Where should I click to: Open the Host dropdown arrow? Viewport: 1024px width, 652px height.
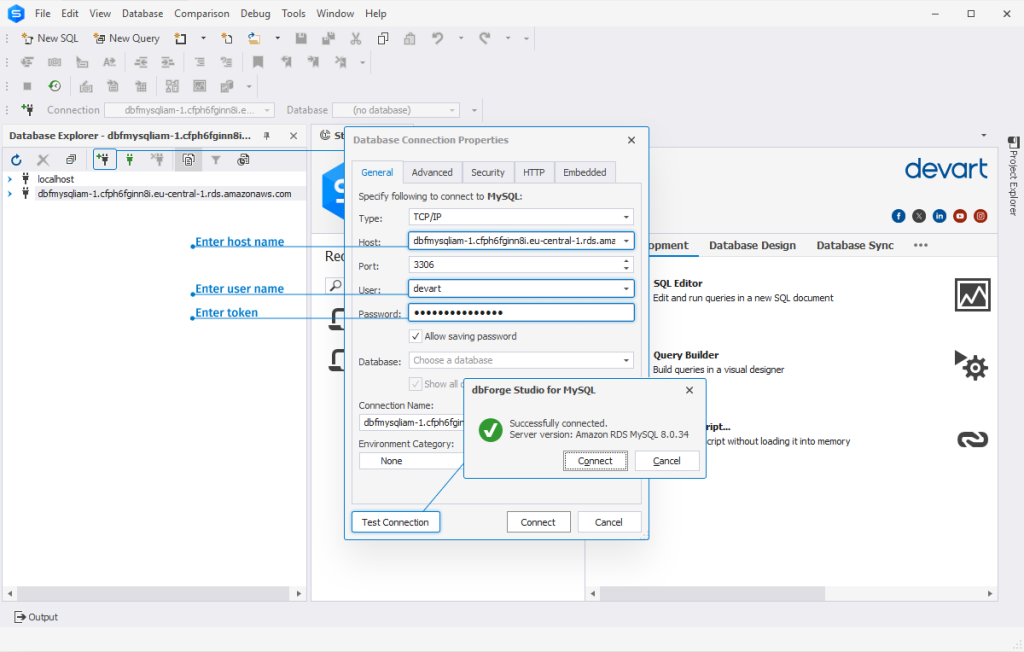pos(626,241)
